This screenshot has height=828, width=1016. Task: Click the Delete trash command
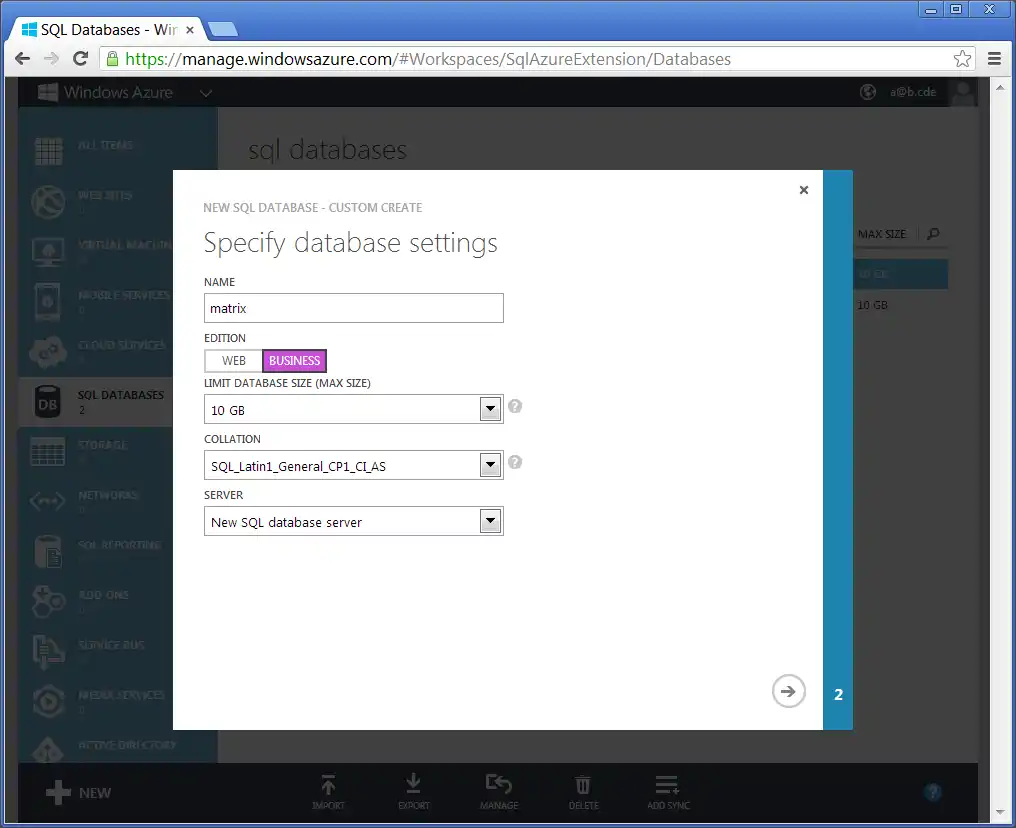pyautogui.click(x=583, y=792)
